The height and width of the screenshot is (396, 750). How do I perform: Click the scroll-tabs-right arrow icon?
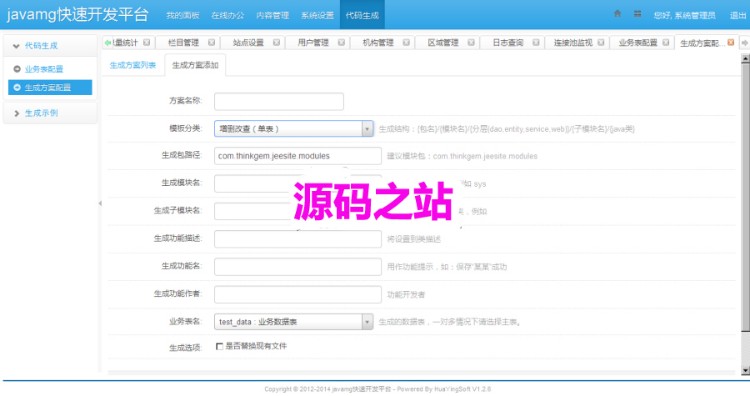point(745,43)
